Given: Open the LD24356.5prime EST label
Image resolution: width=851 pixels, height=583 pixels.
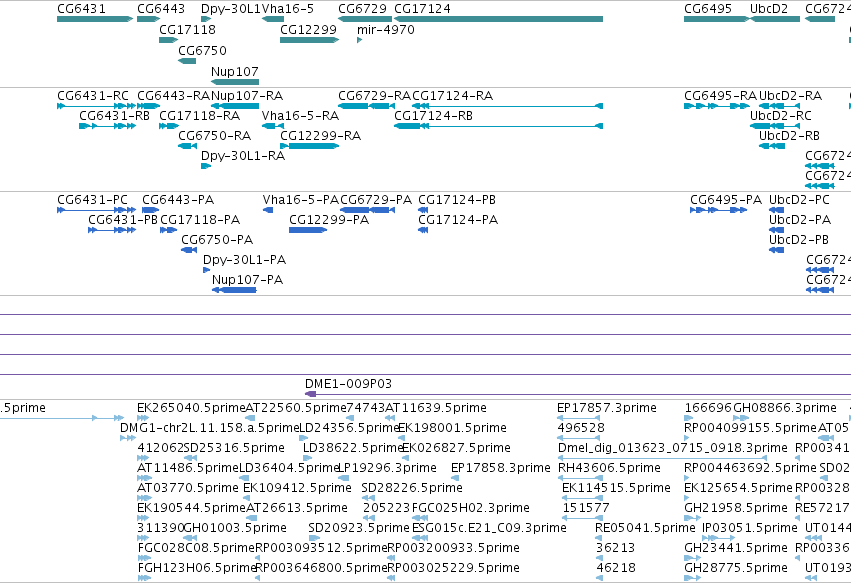Looking at the screenshot, I should tap(350, 428).
